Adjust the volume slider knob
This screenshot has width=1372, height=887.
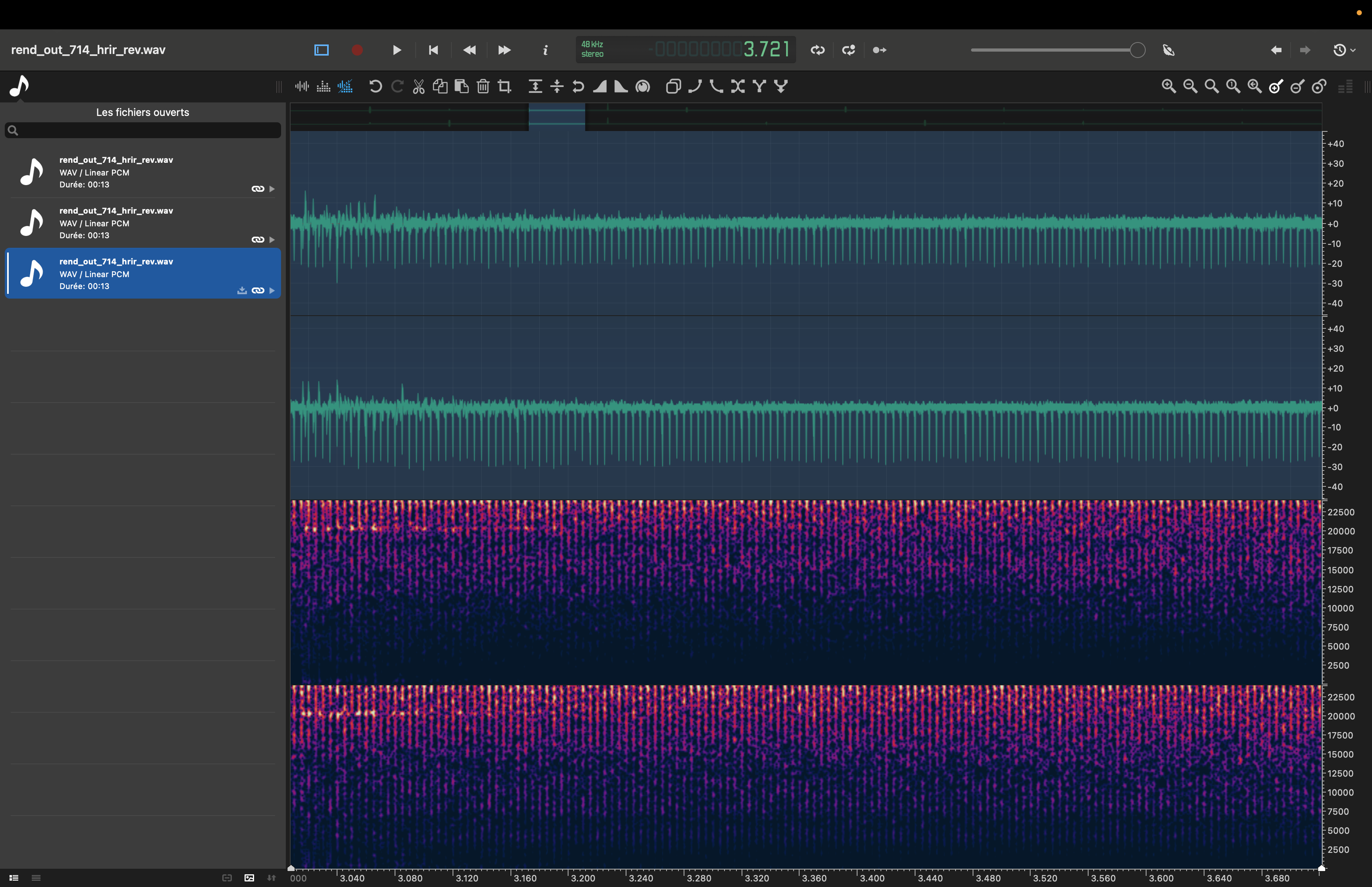(x=1137, y=50)
